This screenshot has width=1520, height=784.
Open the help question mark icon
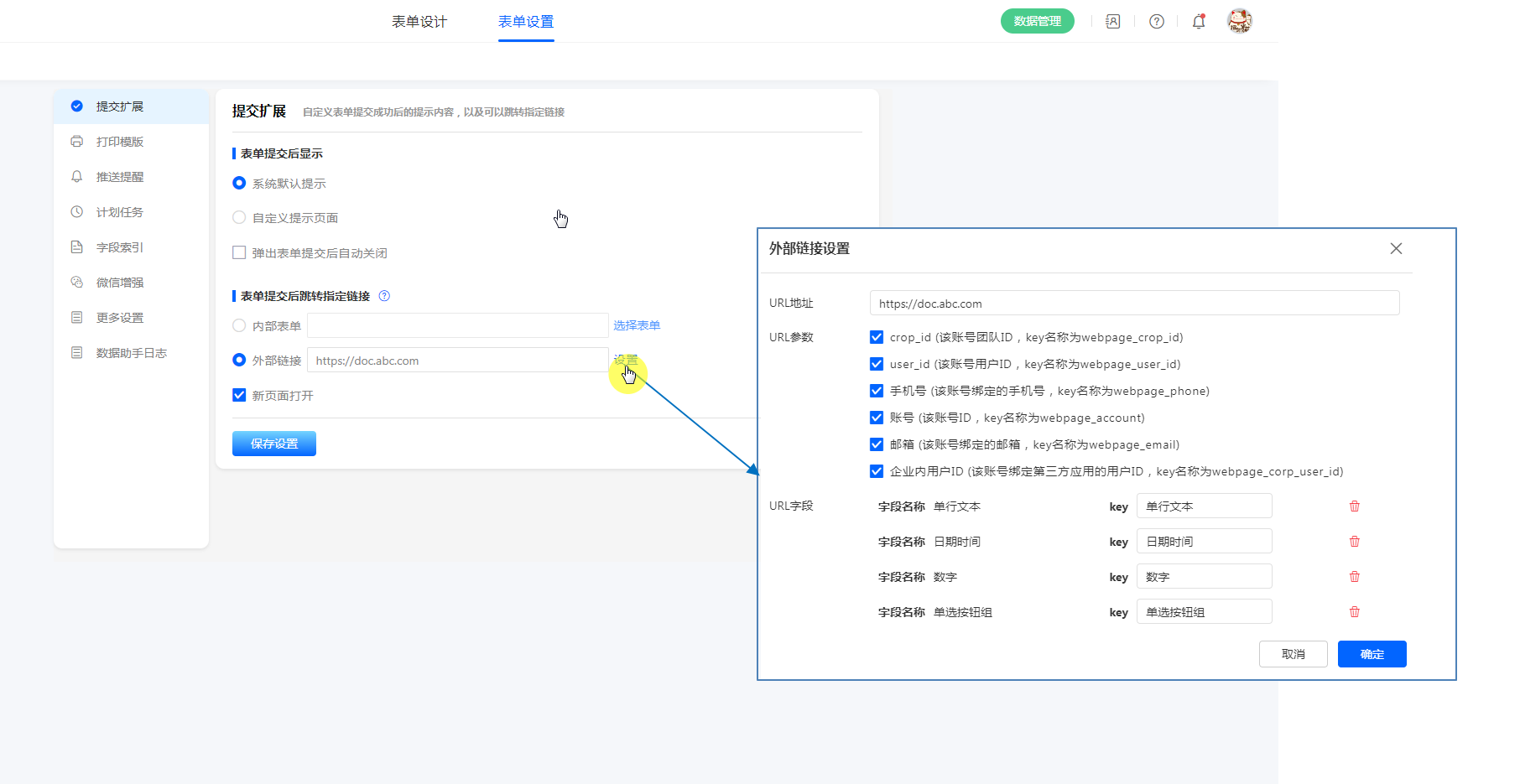tap(1157, 22)
